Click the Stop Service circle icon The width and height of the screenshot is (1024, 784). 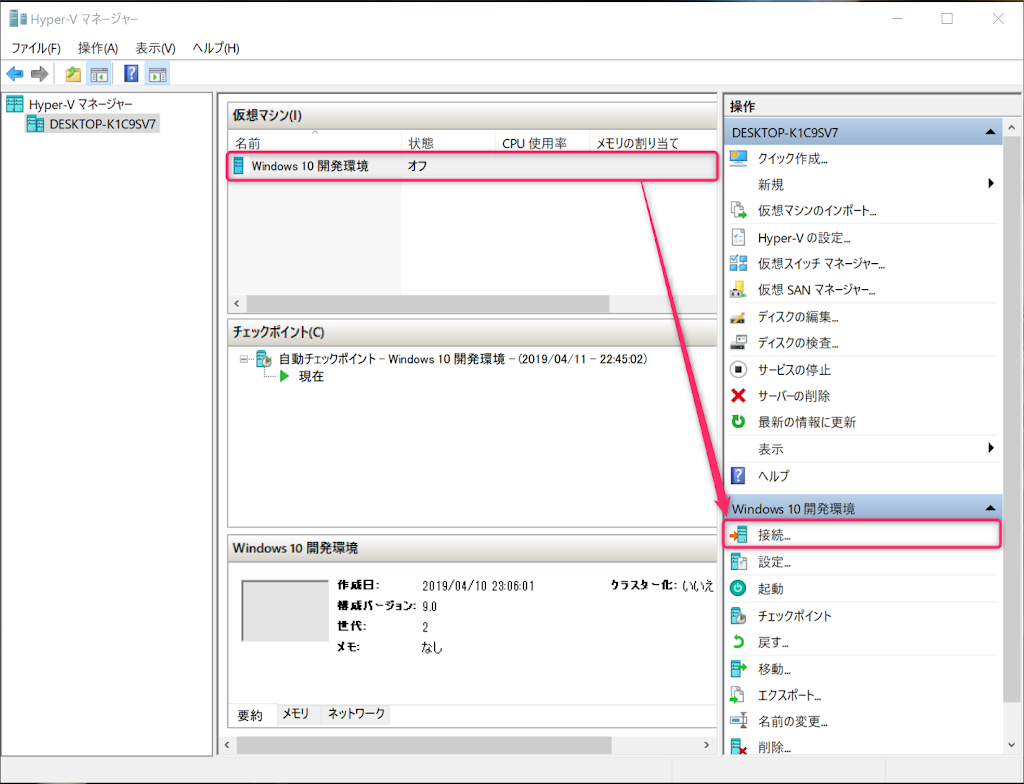point(739,370)
